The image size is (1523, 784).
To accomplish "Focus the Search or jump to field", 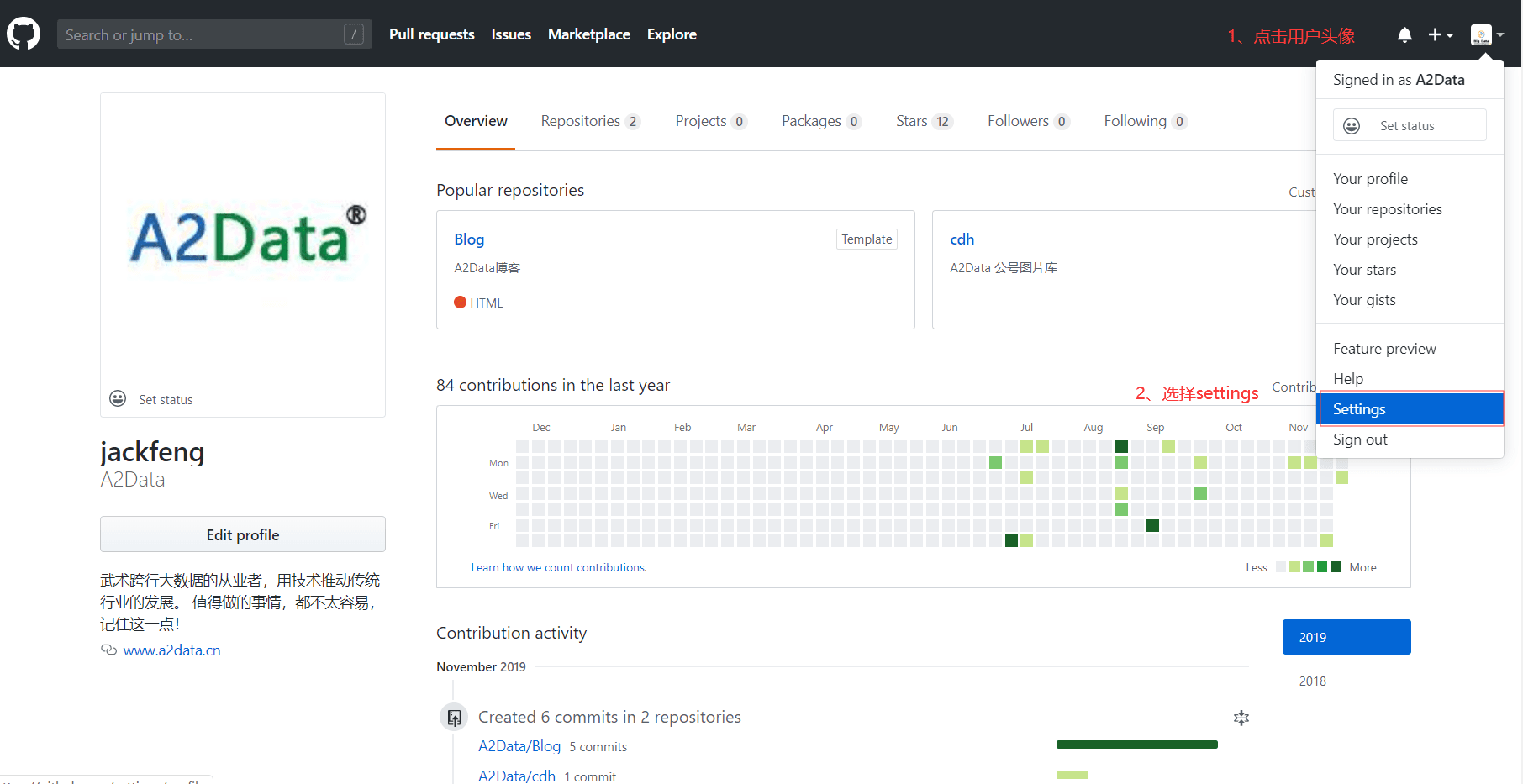I will [215, 34].
